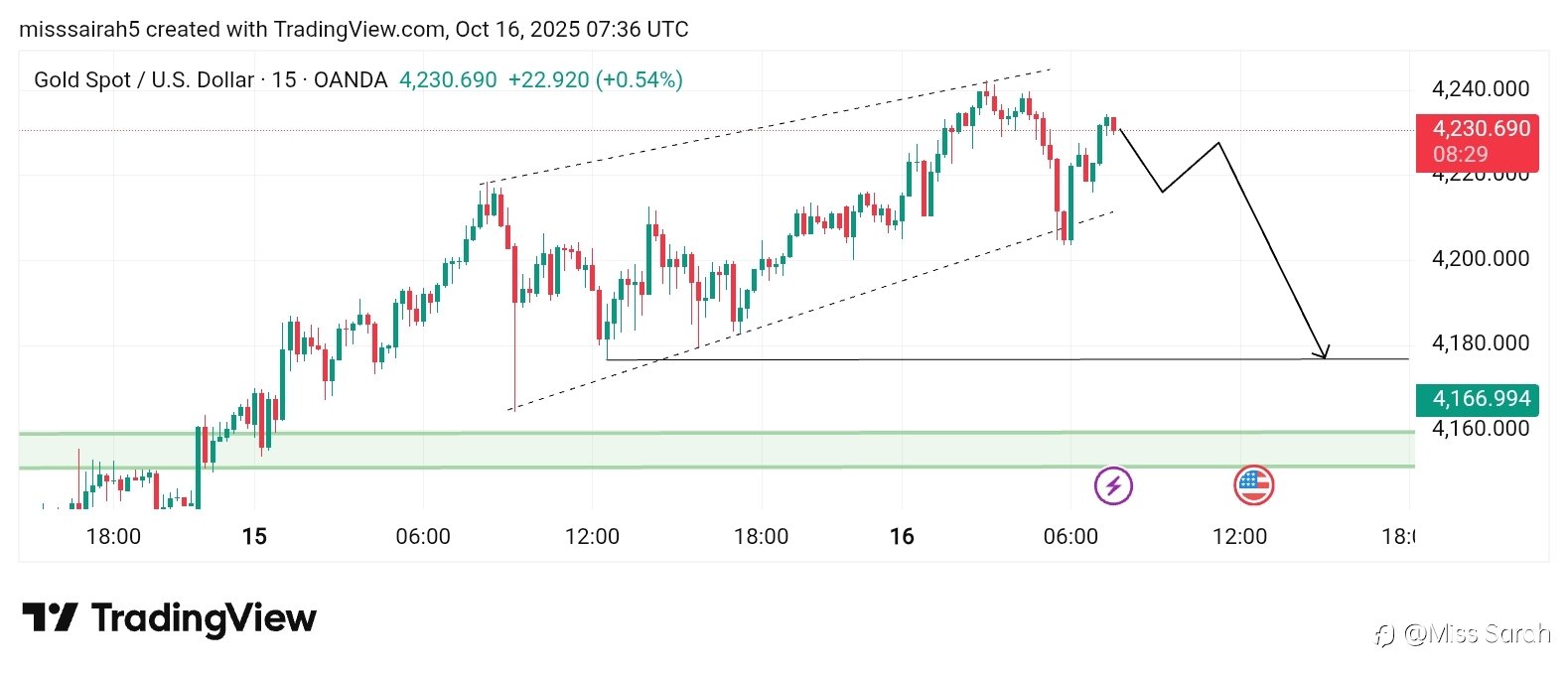This screenshot has width=1568, height=674.
Task: Click the Gold Spot / U.S. Dollar symbol title
Action: point(143,80)
